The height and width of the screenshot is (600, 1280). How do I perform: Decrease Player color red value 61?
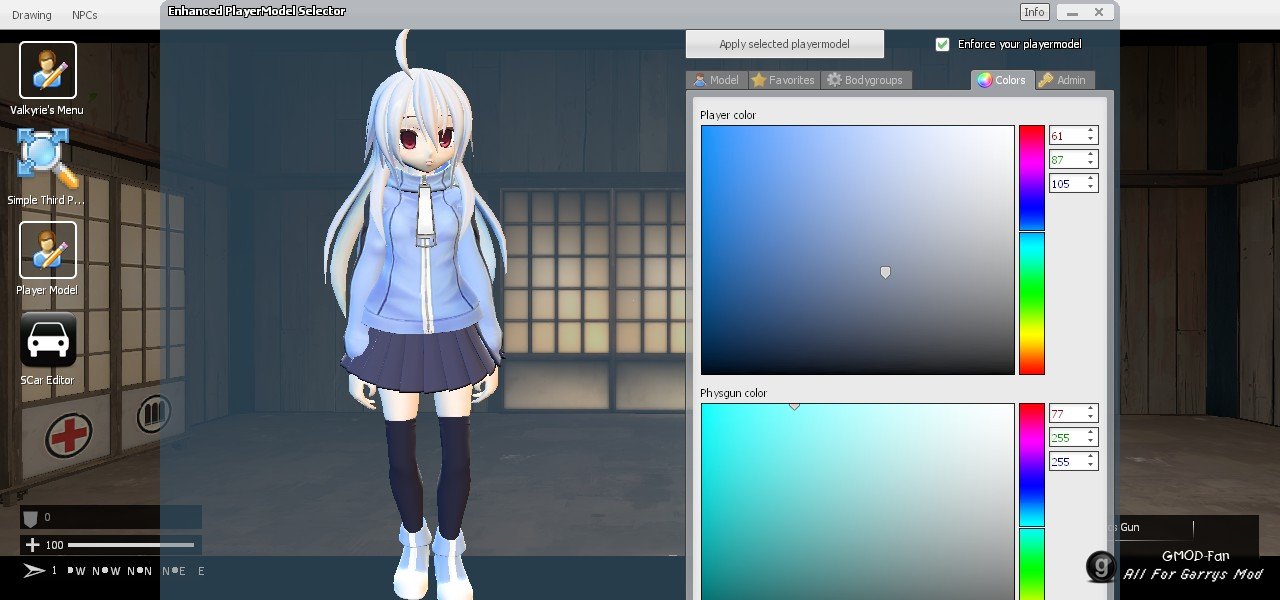[1091, 139]
